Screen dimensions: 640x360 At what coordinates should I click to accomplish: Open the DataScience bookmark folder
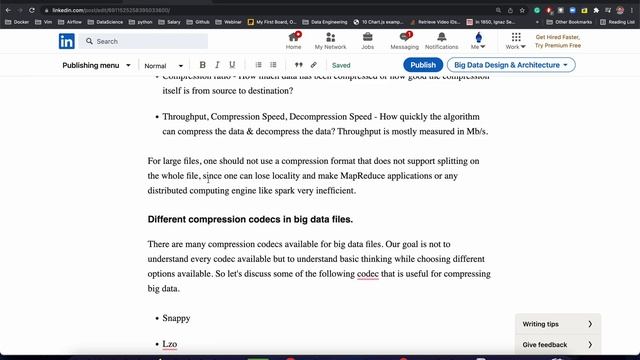coord(105,22)
